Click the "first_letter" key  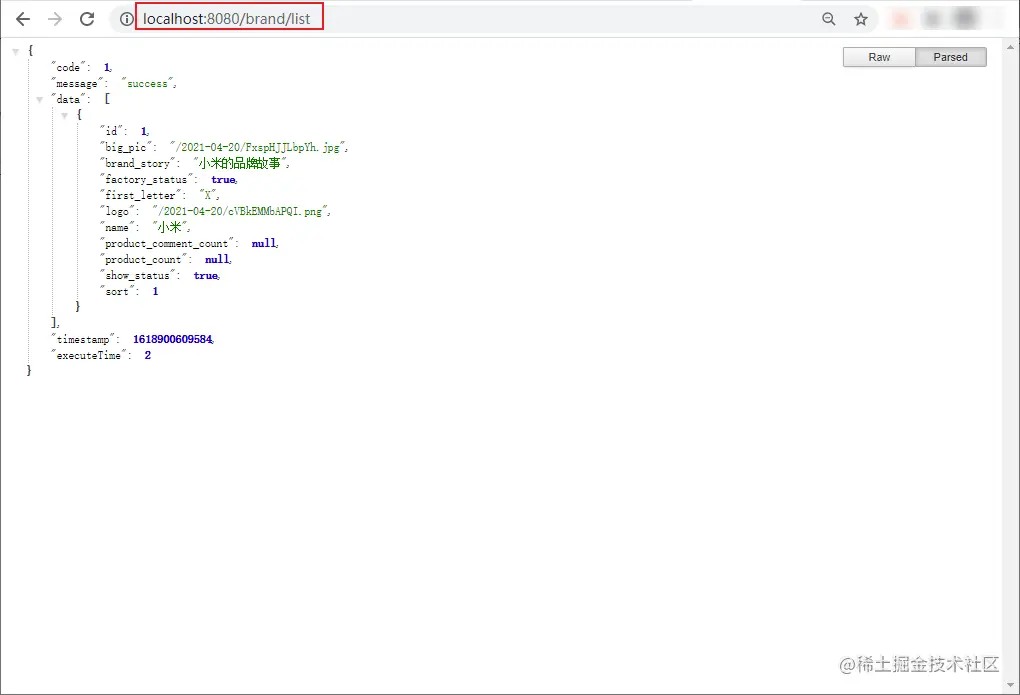140,195
